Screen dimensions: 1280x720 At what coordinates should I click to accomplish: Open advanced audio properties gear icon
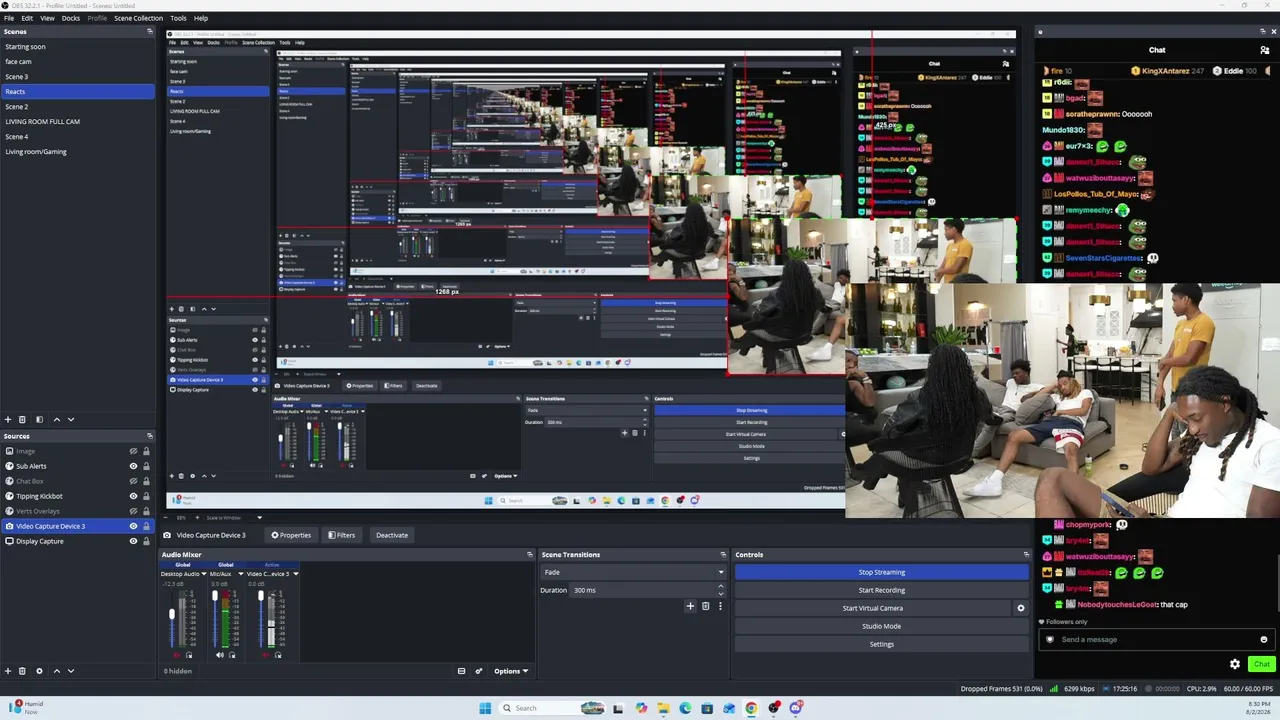(479, 671)
